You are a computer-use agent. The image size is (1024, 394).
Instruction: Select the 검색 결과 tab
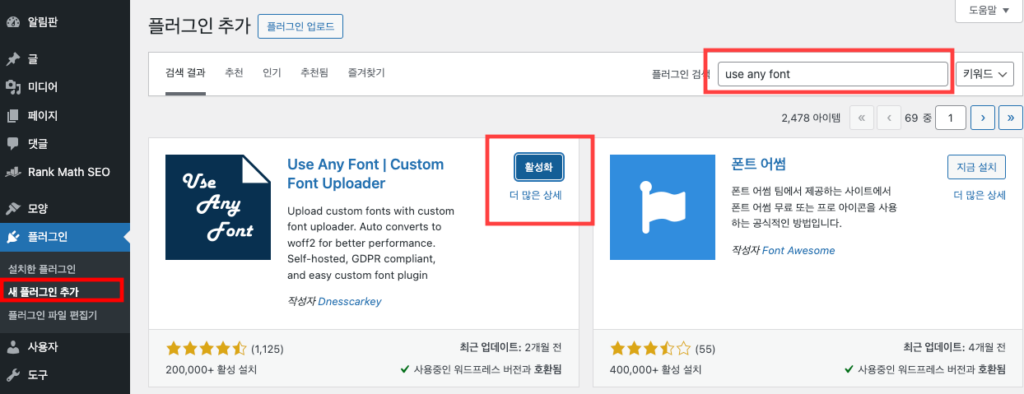click(x=185, y=73)
